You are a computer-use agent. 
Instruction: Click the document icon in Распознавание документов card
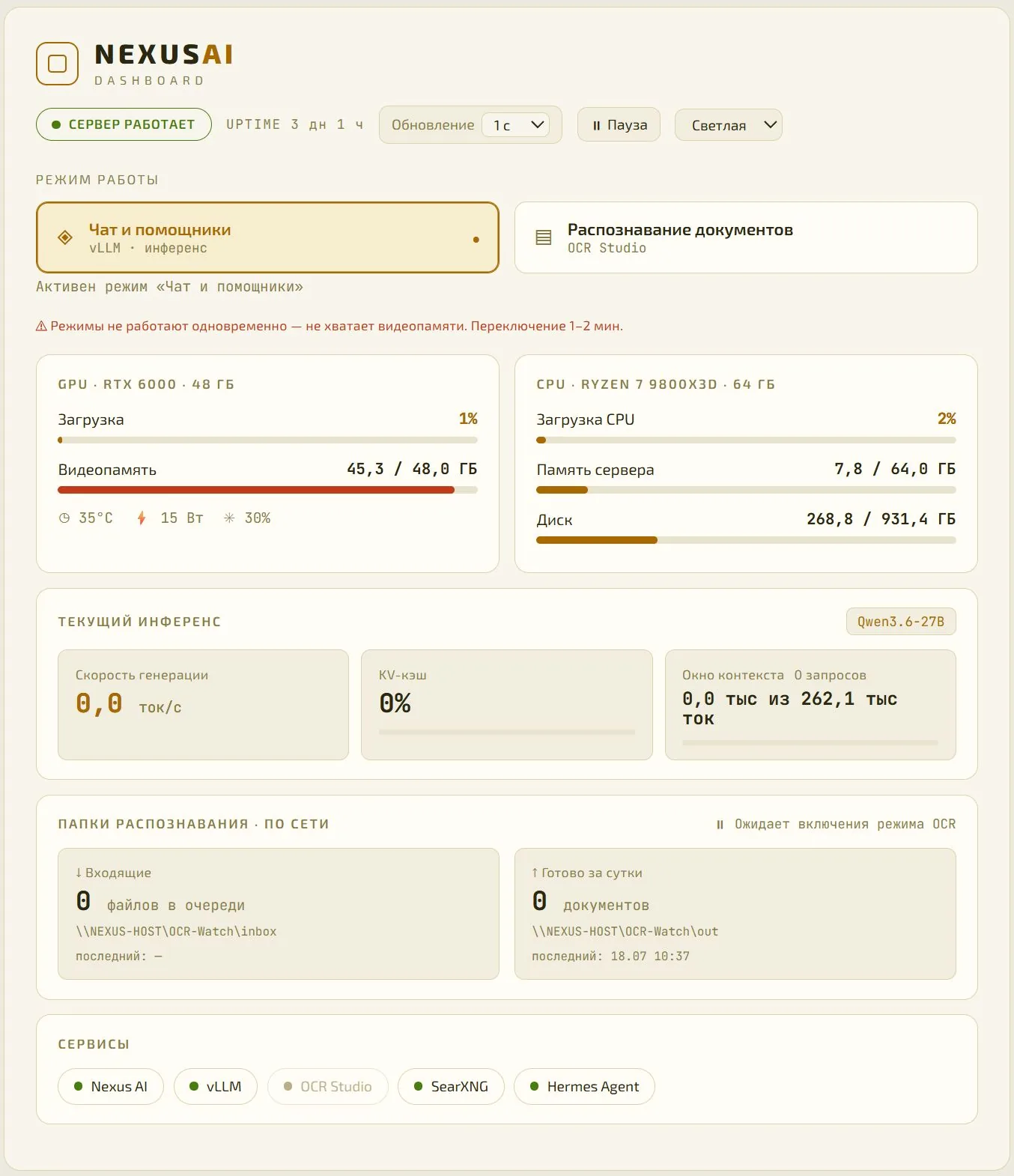point(544,237)
